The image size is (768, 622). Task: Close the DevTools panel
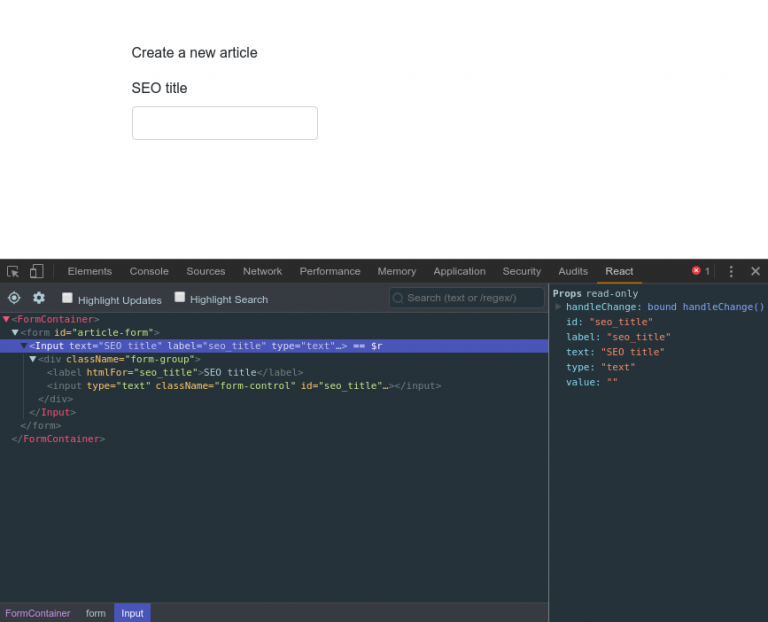755,271
